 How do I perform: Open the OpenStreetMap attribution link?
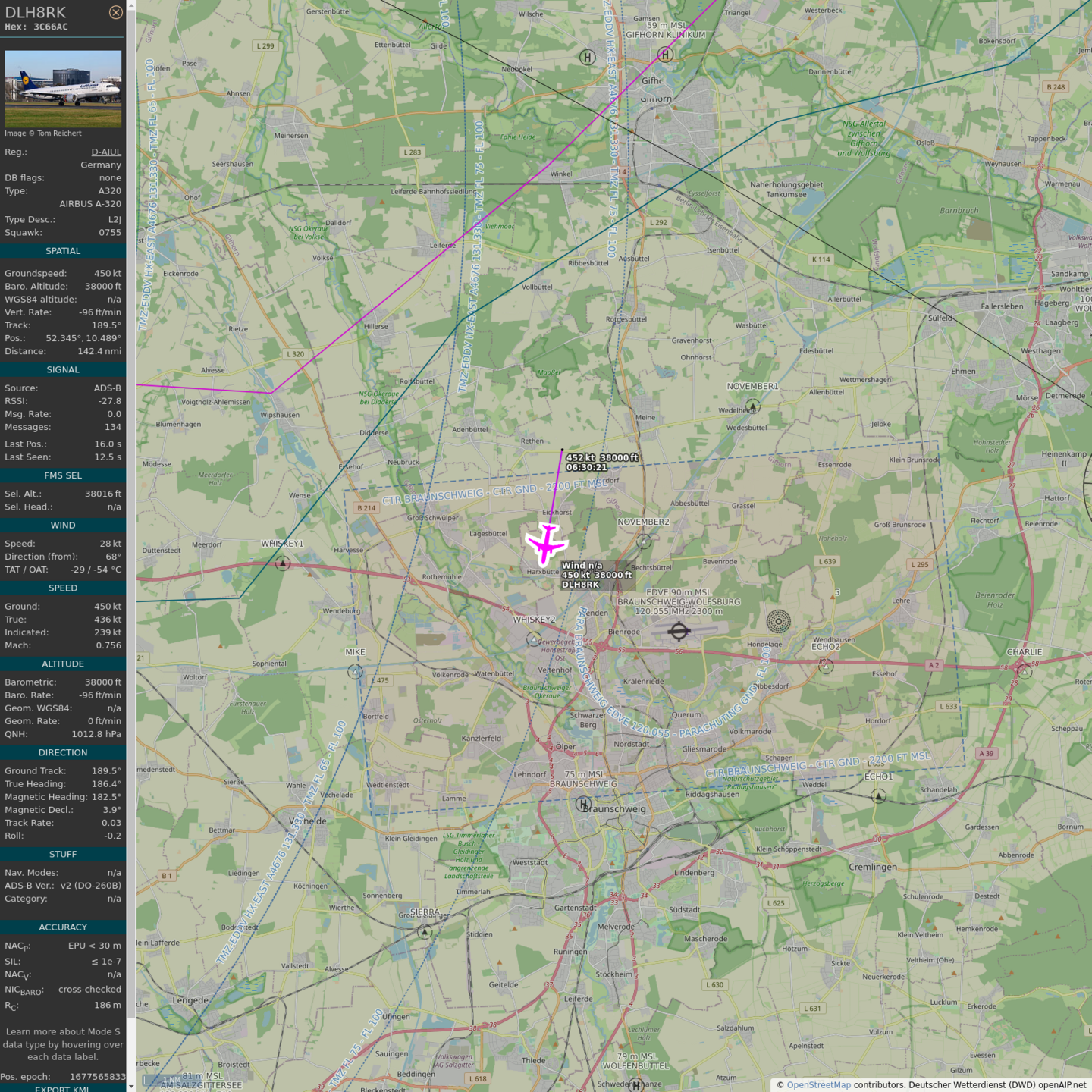coord(818,1084)
